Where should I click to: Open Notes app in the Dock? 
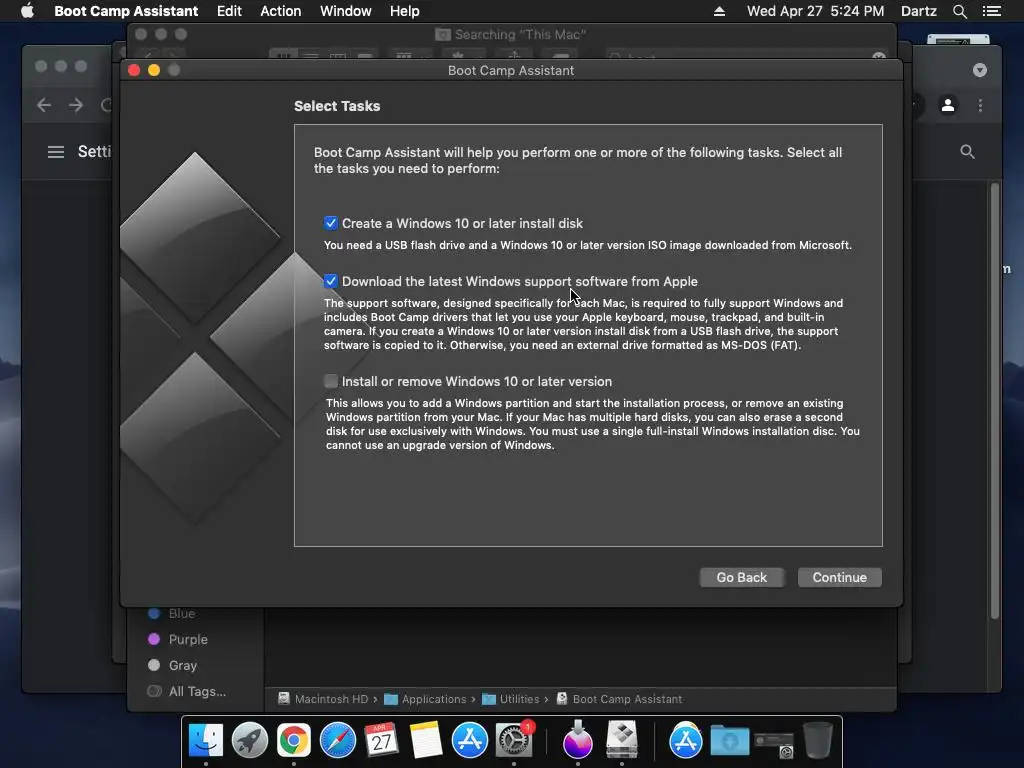click(426, 741)
